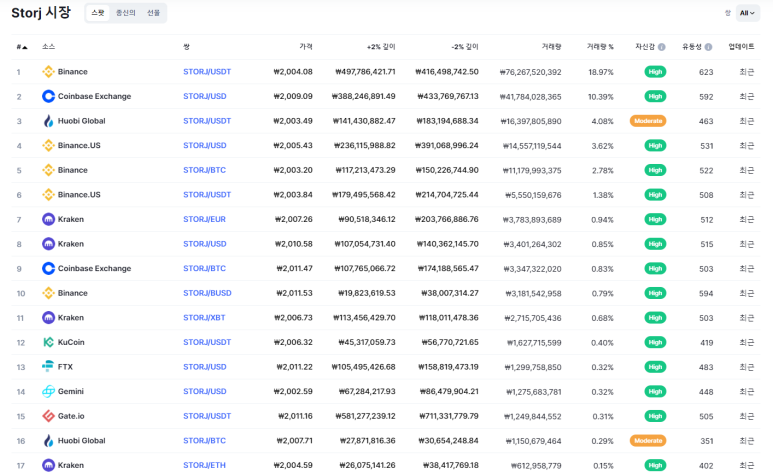Open STORJ/USDT pair on Binance row 1
The height and width of the screenshot is (475, 773).
207,72
